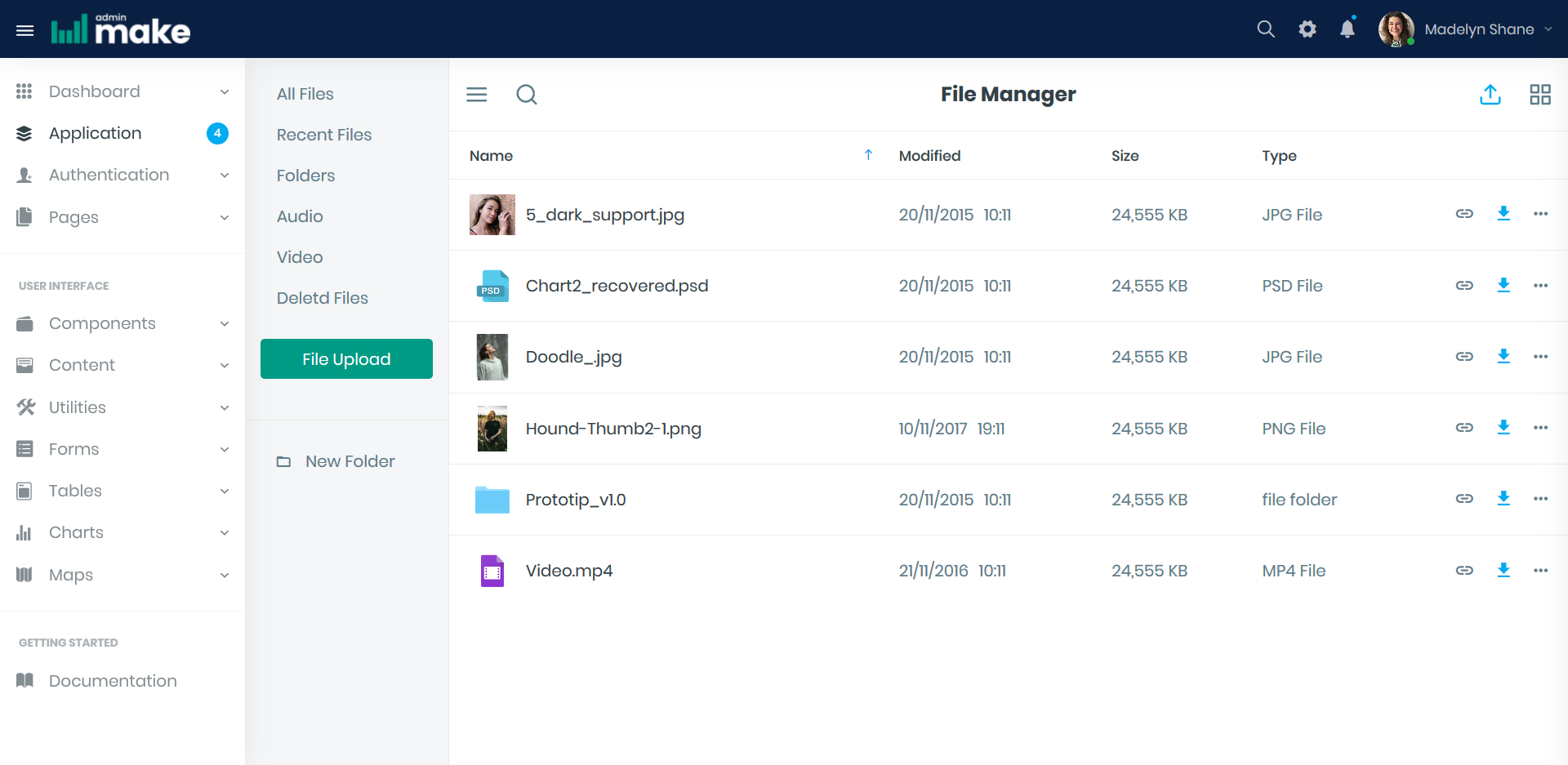Create a New Folder
The image size is (1568, 765).
coord(350,461)
